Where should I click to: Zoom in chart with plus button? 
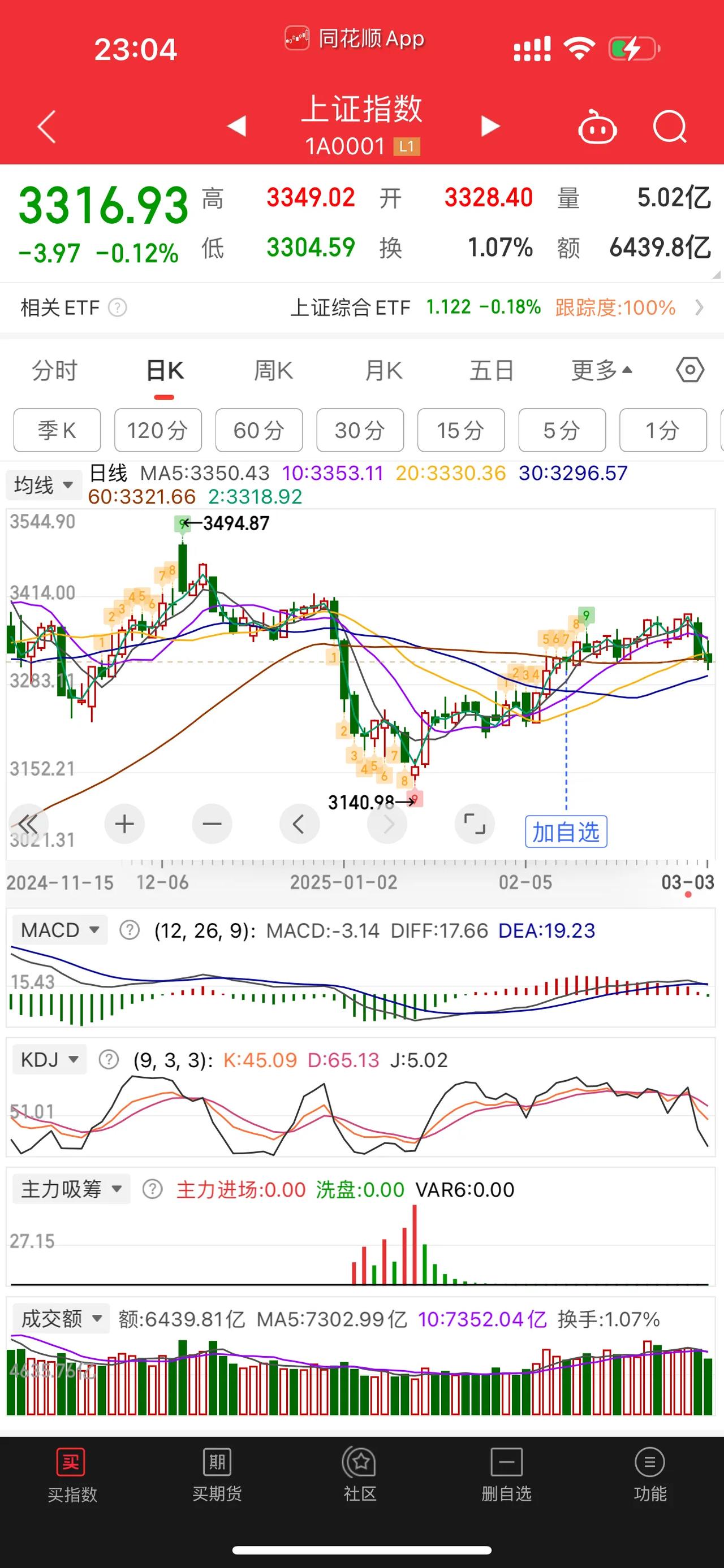pyautogui.click(x=124, y=824)
